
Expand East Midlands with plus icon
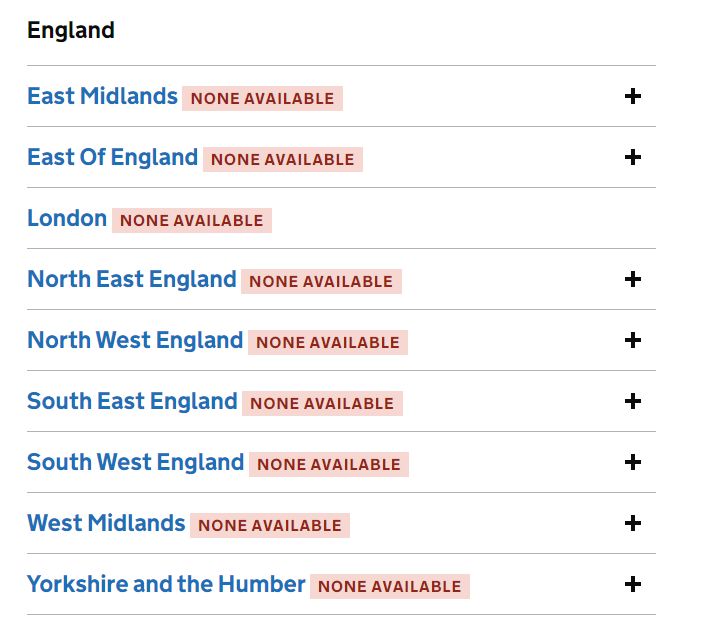632,97
